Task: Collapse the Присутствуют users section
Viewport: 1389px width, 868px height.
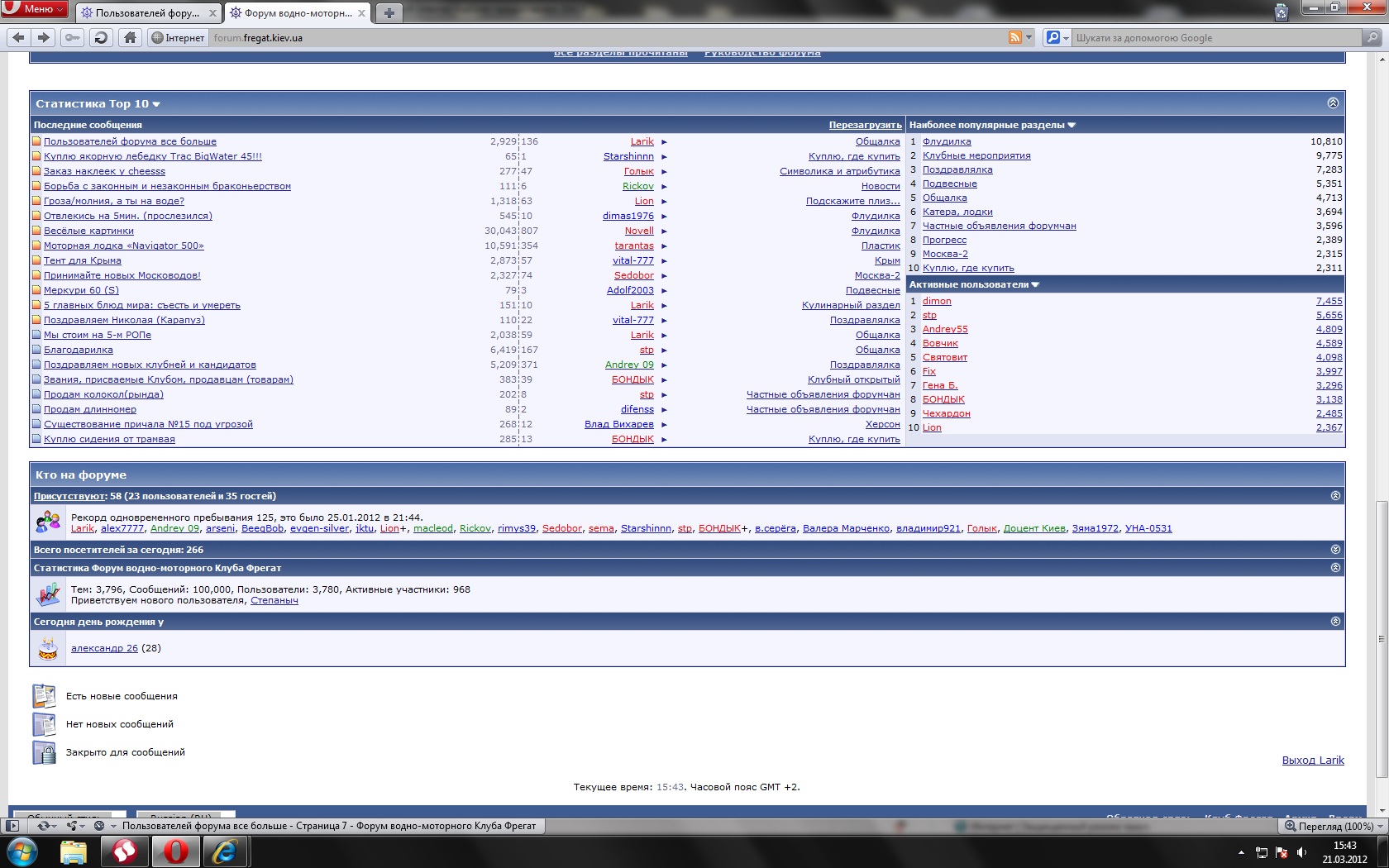Action: coord(1335,496)
